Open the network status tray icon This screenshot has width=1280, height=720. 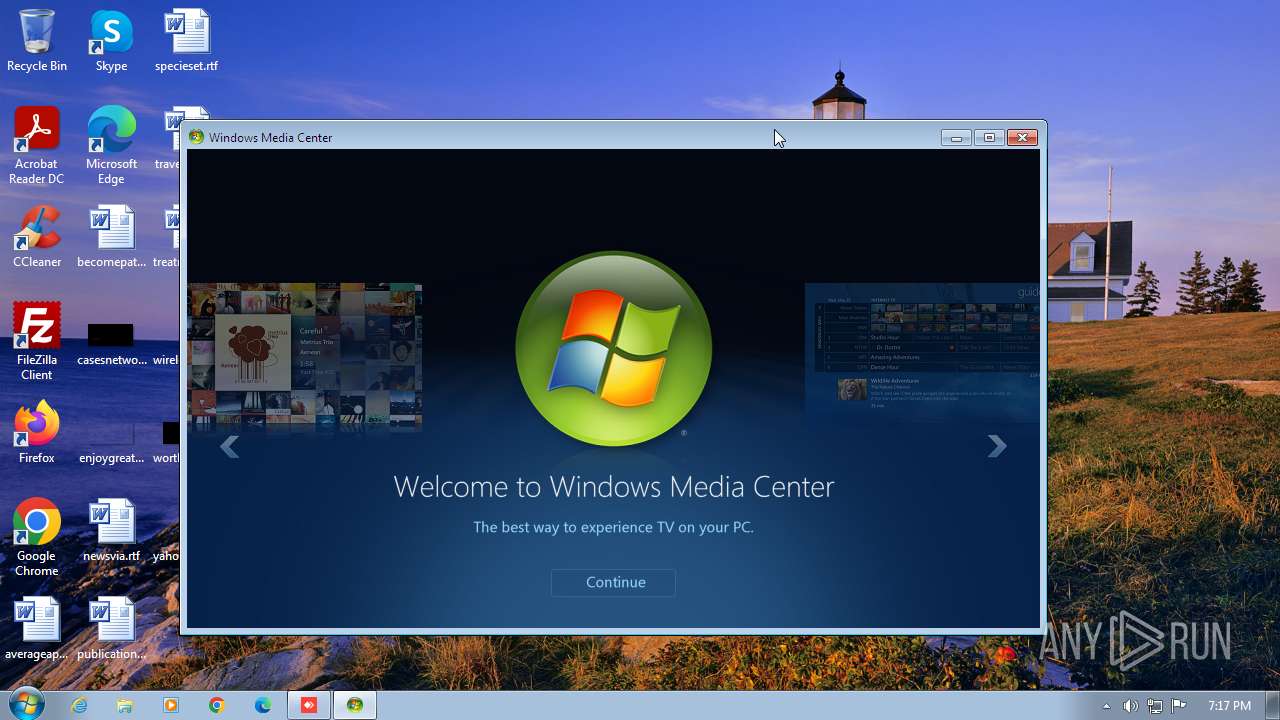click(1154, 706)
